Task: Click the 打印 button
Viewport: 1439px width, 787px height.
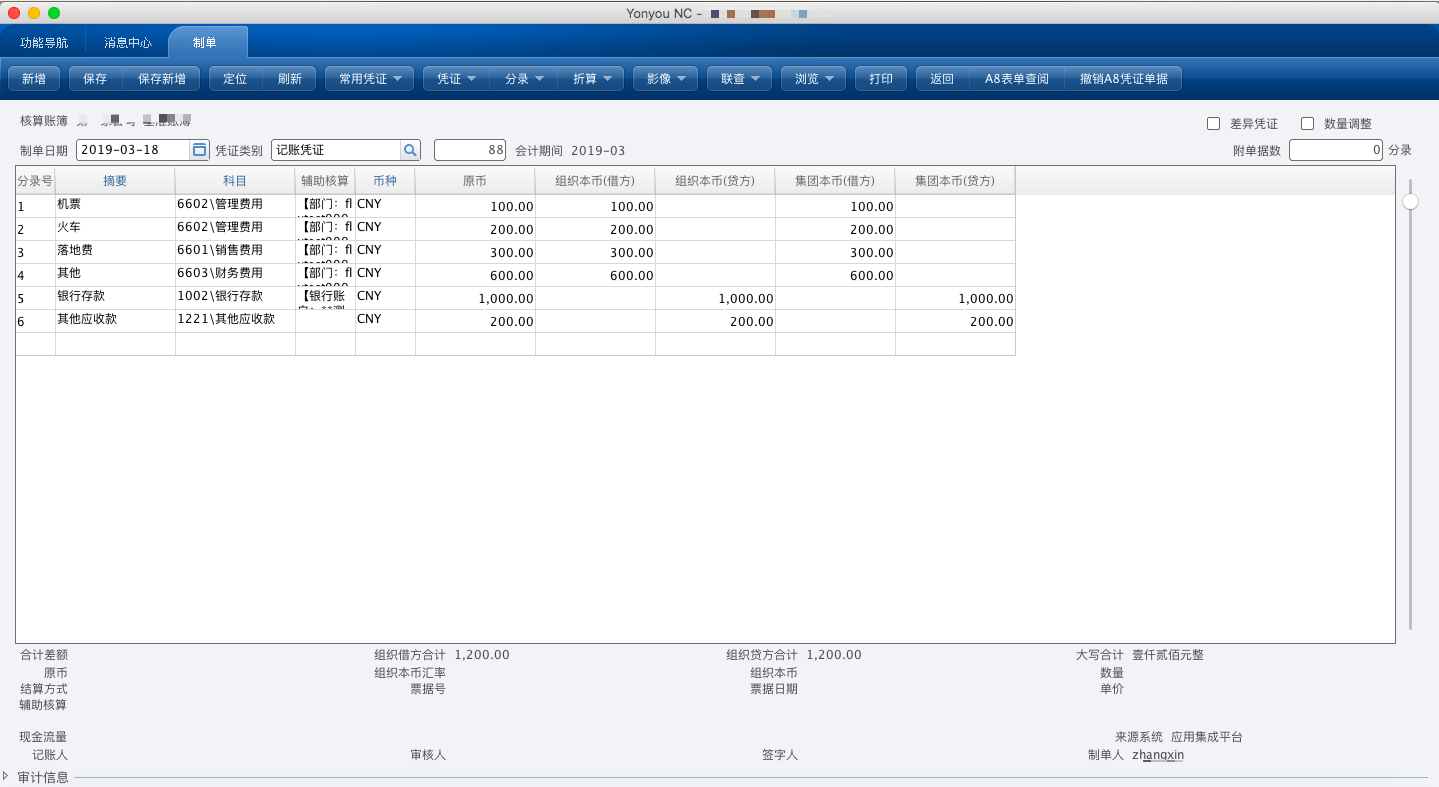Action: [881, 79]
